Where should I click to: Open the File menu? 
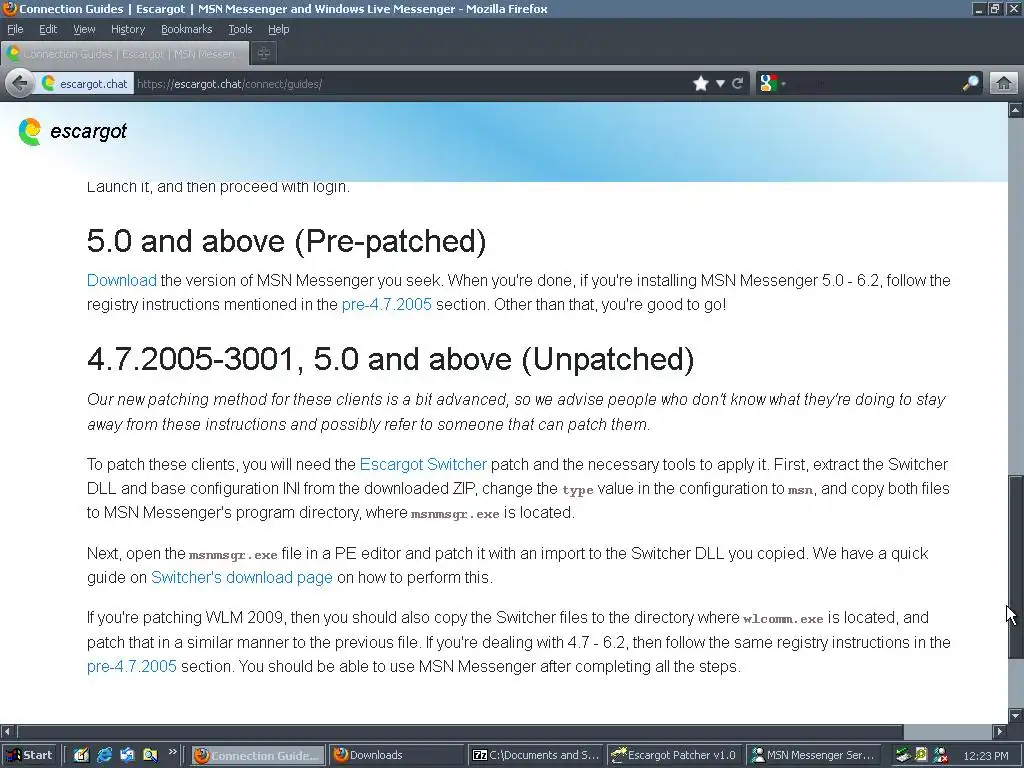tap(15, 29)
